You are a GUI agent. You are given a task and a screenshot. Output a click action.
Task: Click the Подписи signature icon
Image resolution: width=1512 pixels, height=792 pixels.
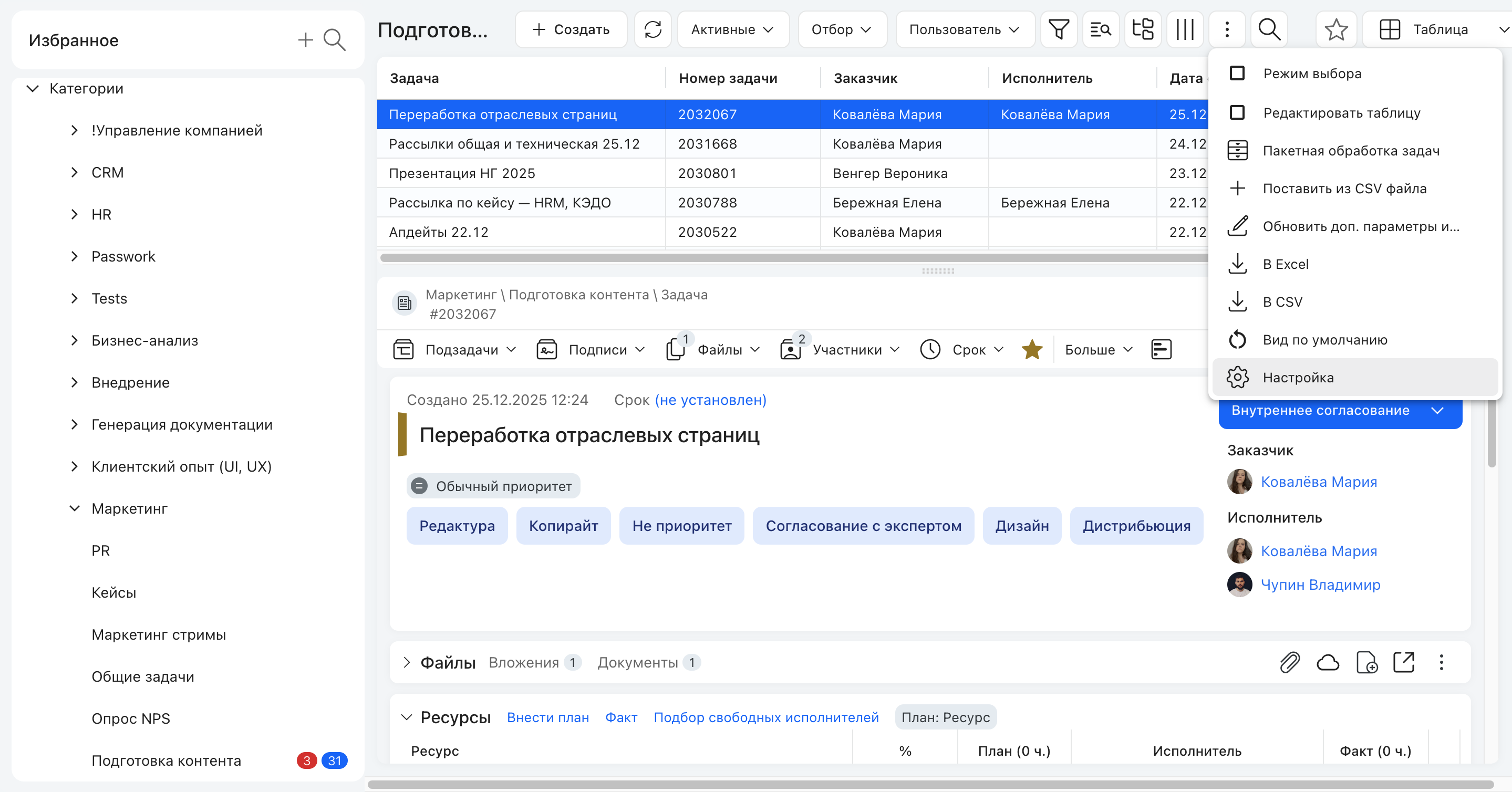click(x=546, y=350)
